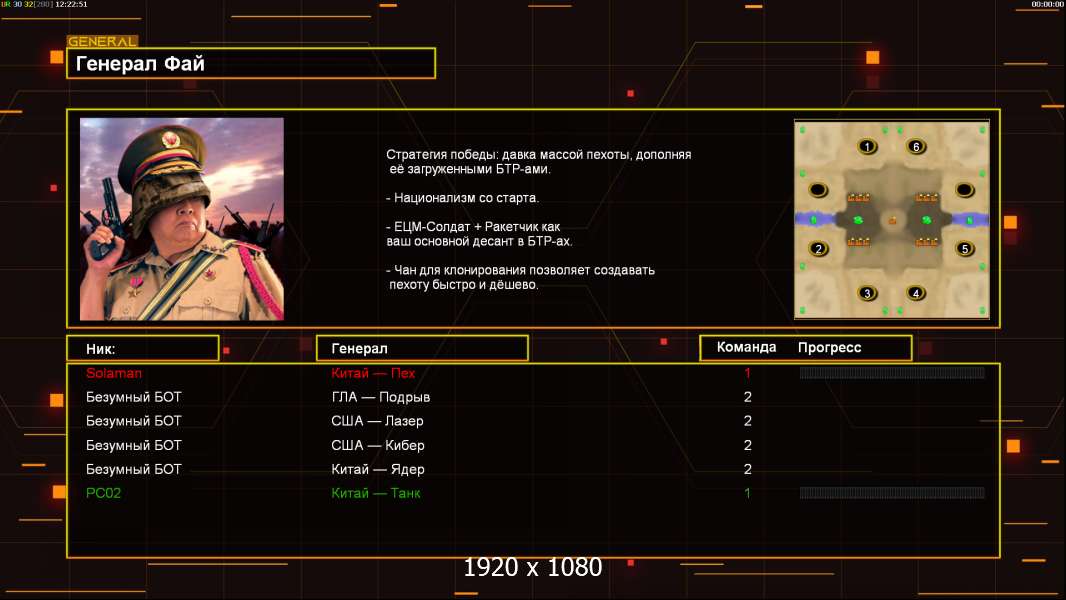The width and height of the screenshot is (1066, 600).
Task: Click the green supply marker left of map center
Action: pyautogui.click(x=858, y=220)
